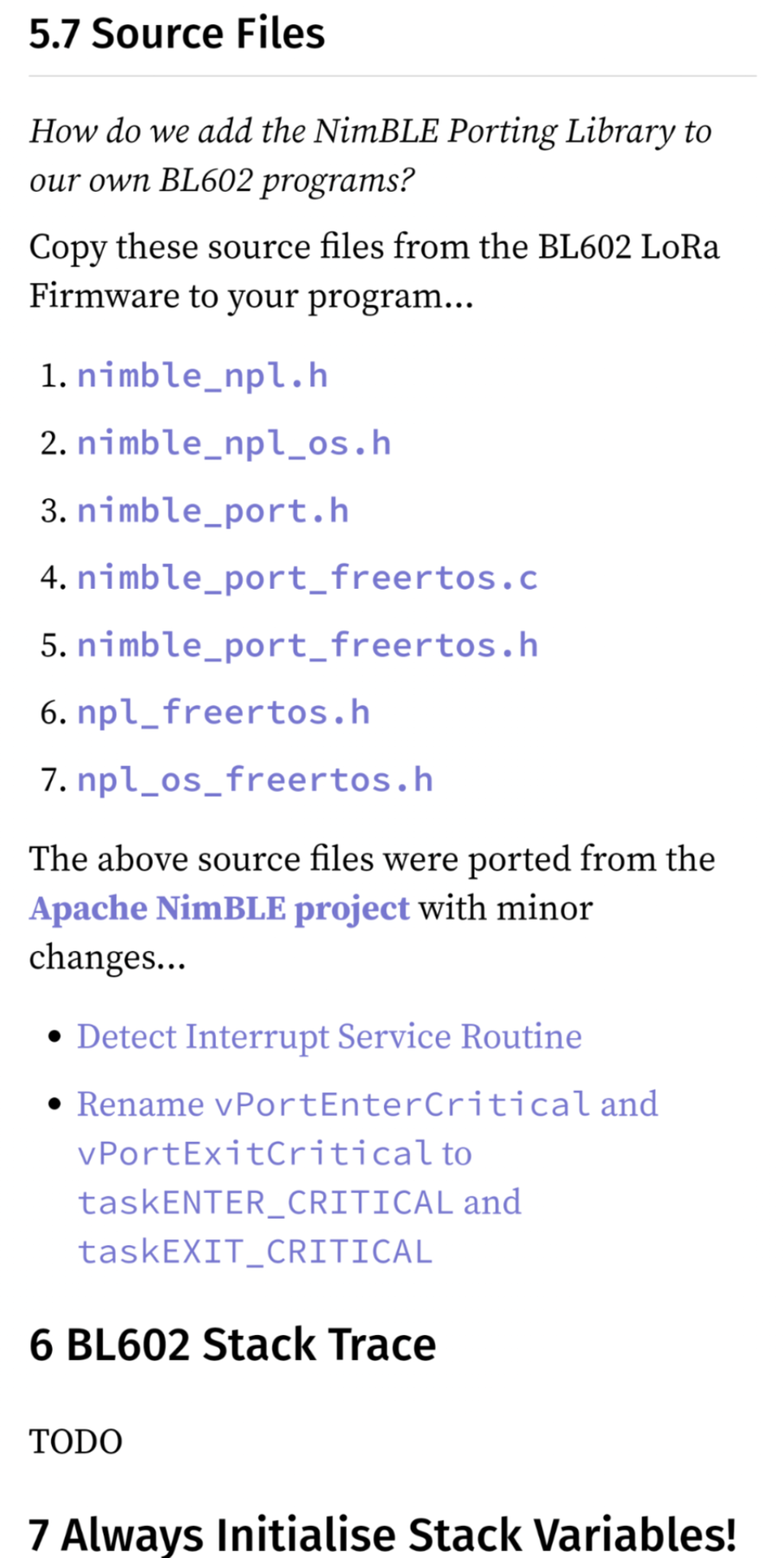Open nimble_port_freertos.c source link
Screen dimensions: 784x1558
tap(307, 578)
